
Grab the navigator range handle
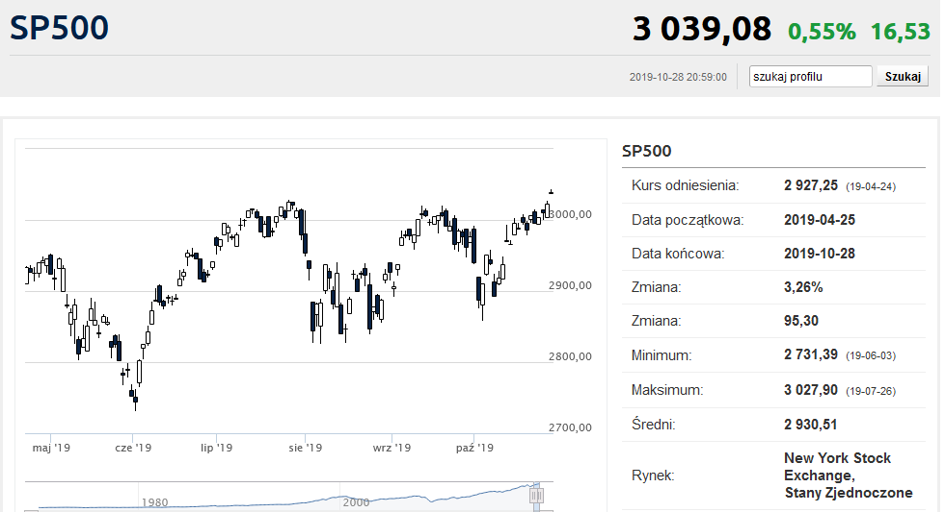point(536,496)
